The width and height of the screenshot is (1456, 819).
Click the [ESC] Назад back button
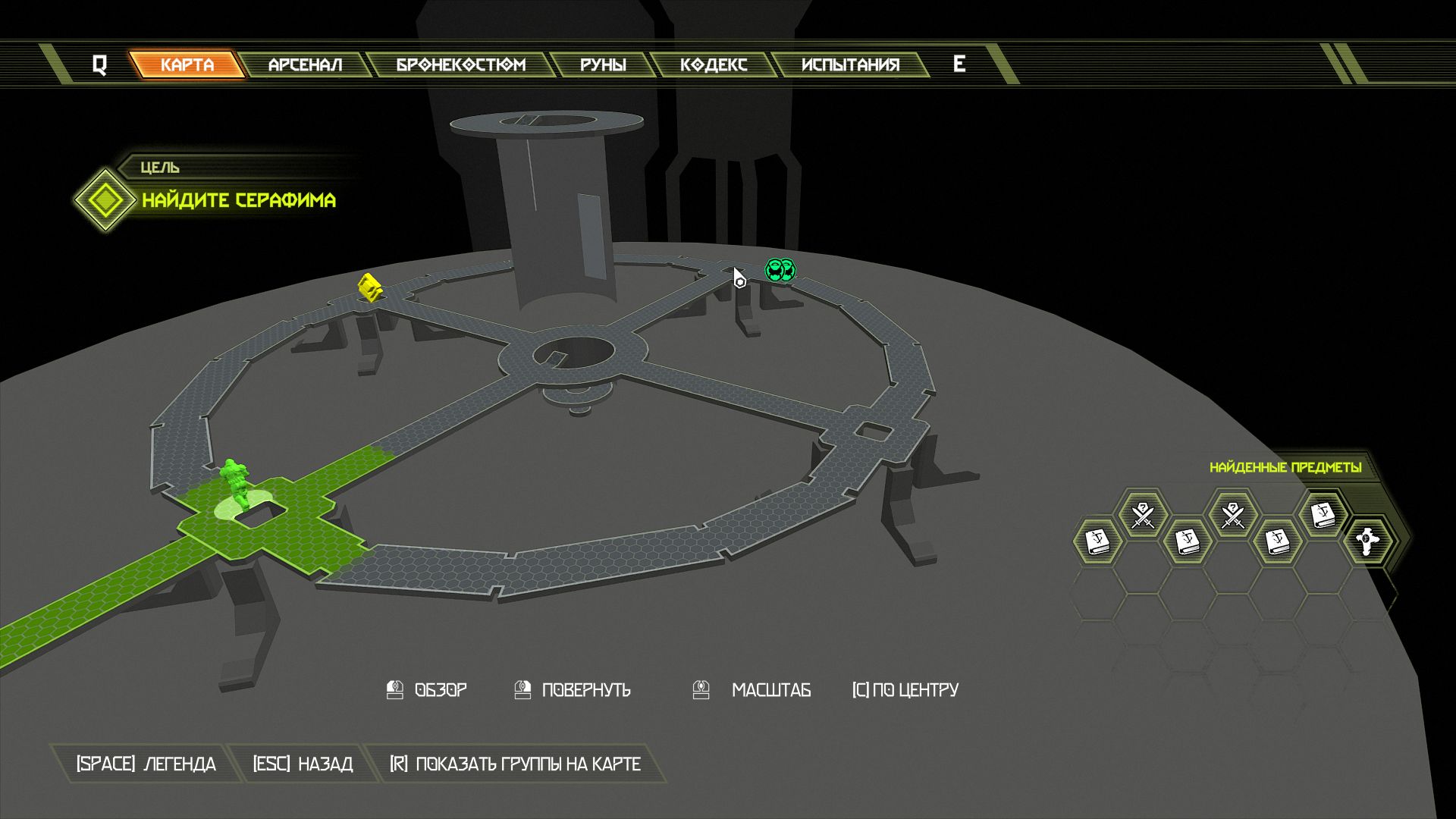pos(303,764)
